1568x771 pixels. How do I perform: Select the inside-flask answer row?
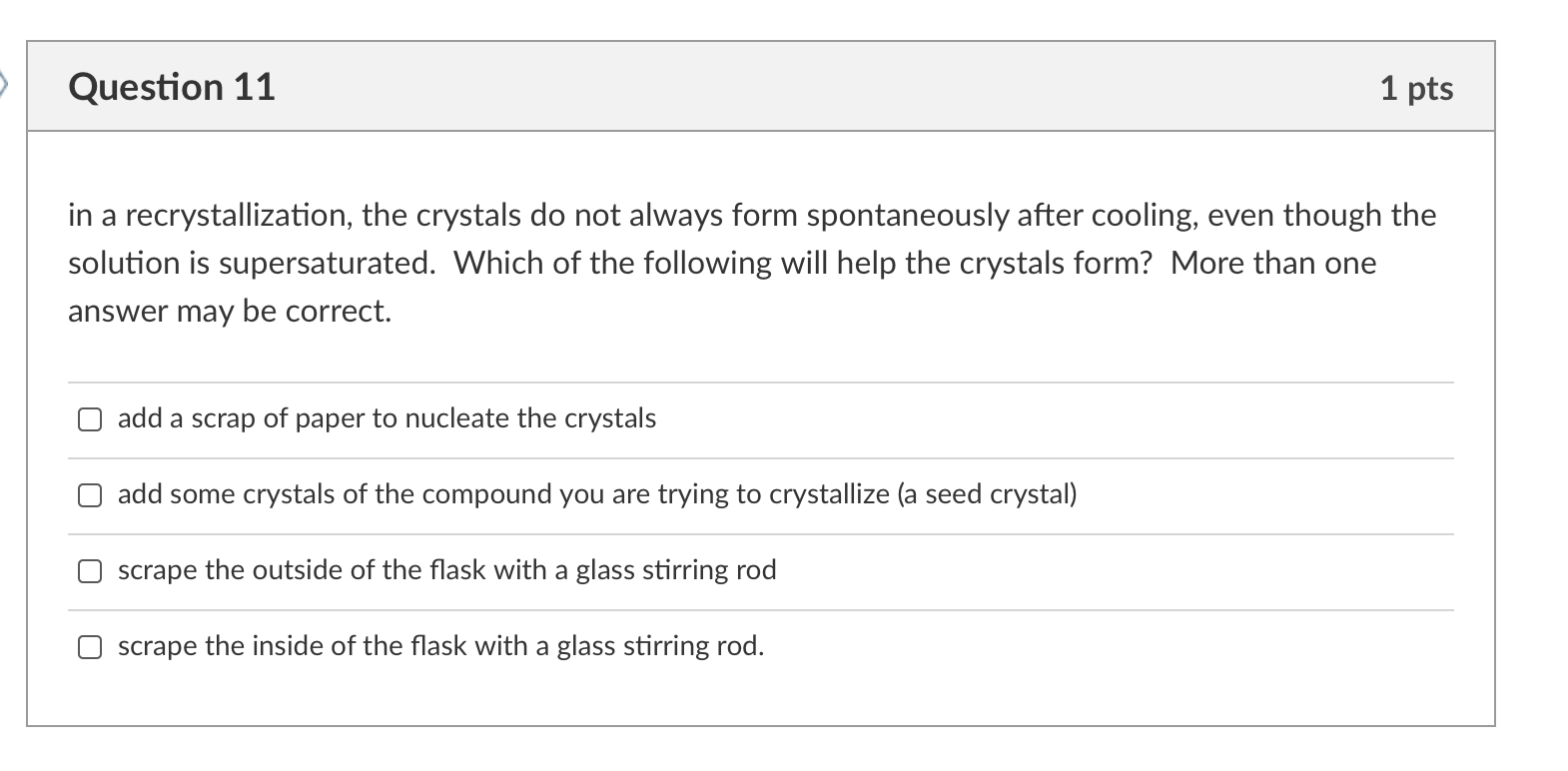tap(440, 646)
